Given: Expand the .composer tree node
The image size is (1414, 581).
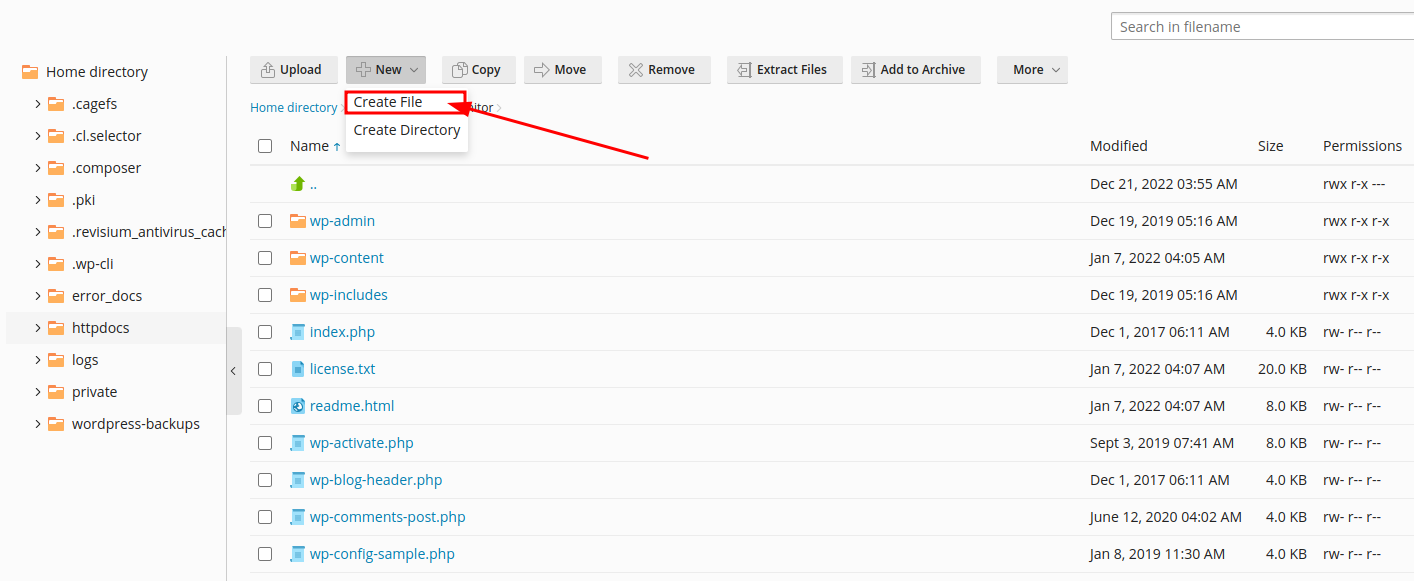Looking at the screenshot, I should click(37, 168).
